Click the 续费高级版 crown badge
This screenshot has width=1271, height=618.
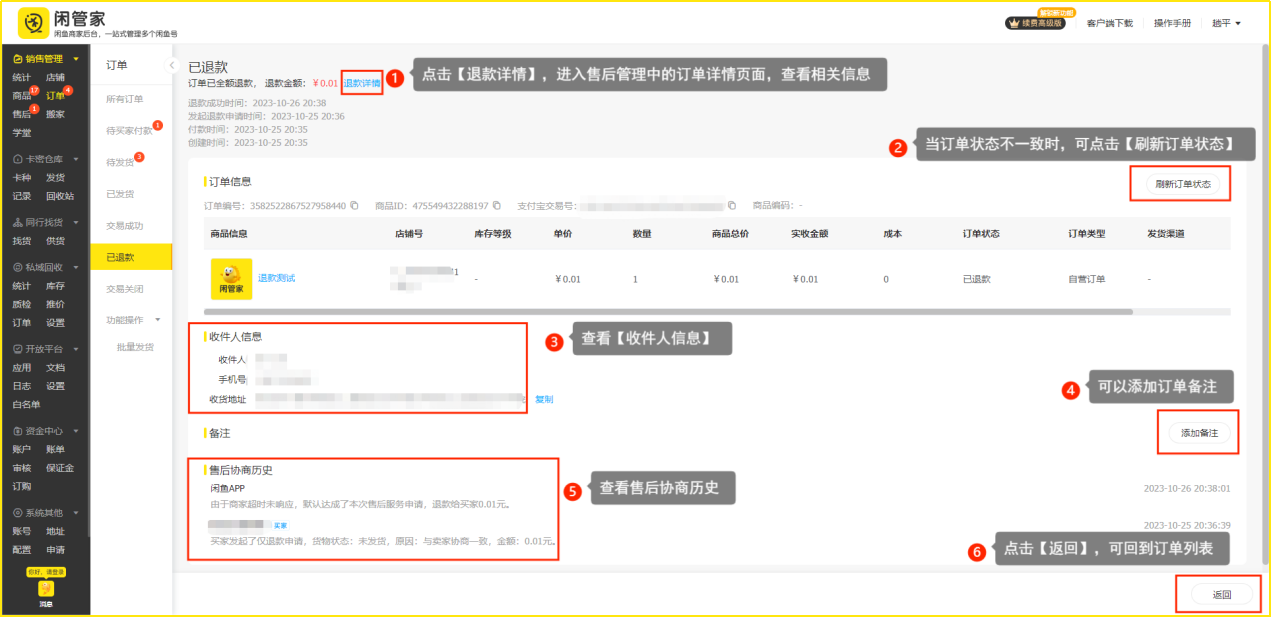pyautogui.click(x=1034, y=23)
